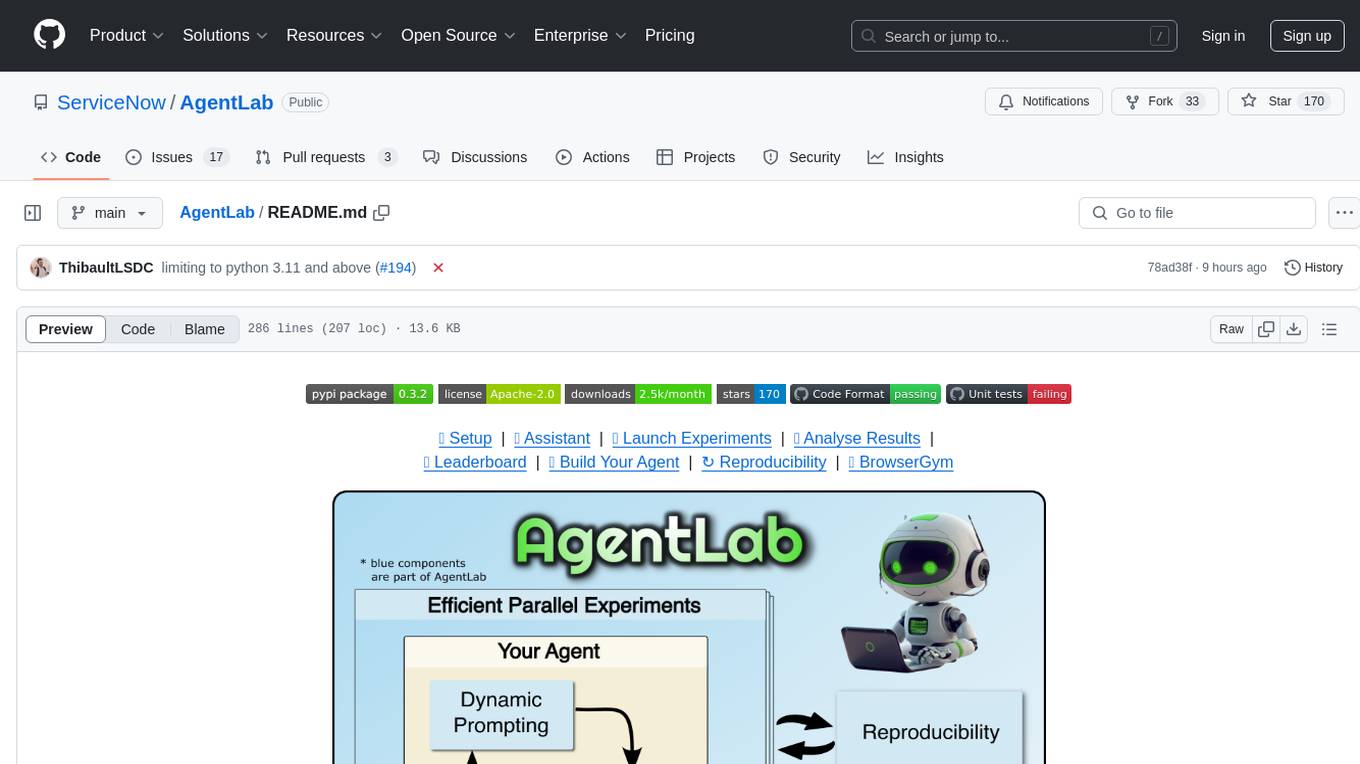
Task: Open commit 78ad38f
Action: pos(1169,267)
